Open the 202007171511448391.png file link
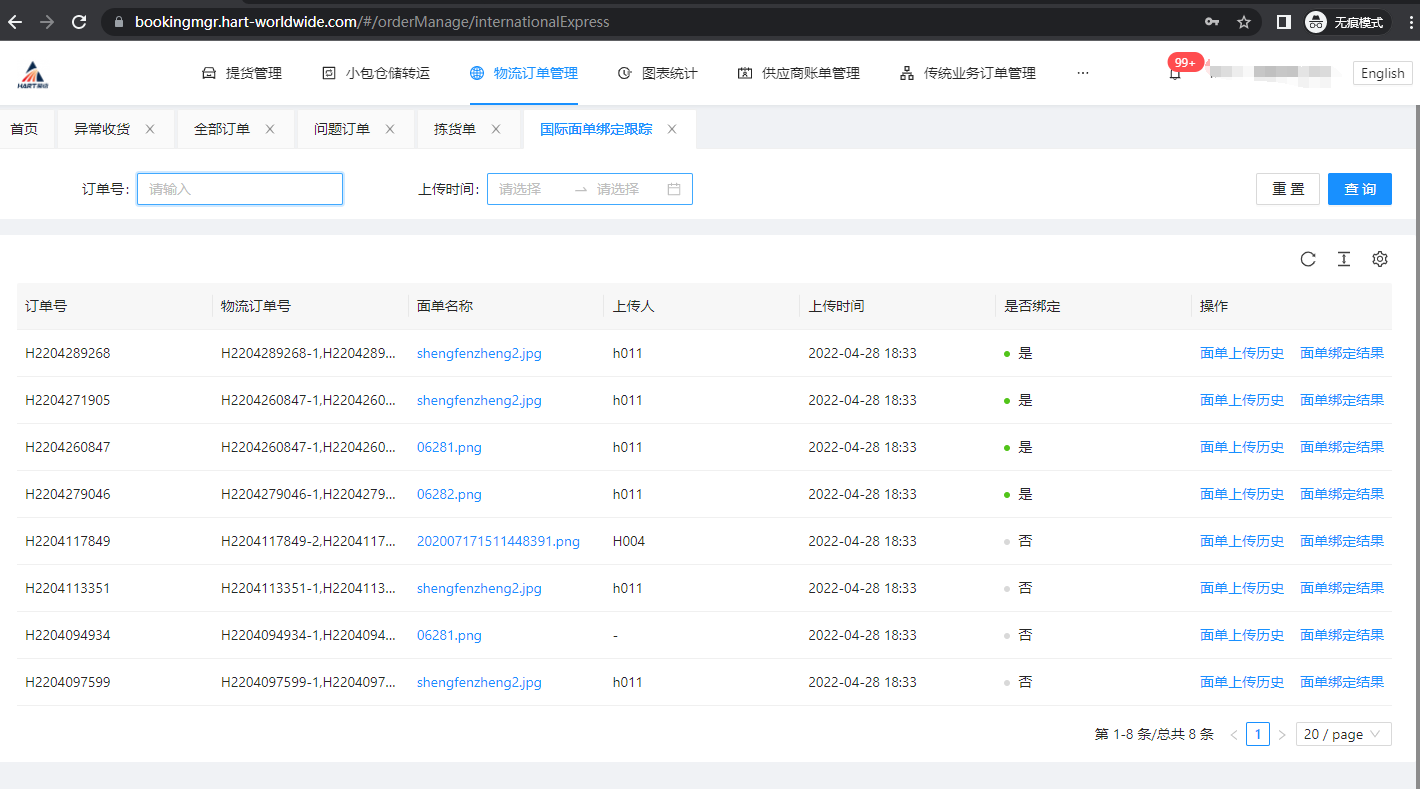Screen dimensions: 1420x789 coord(498,541)
